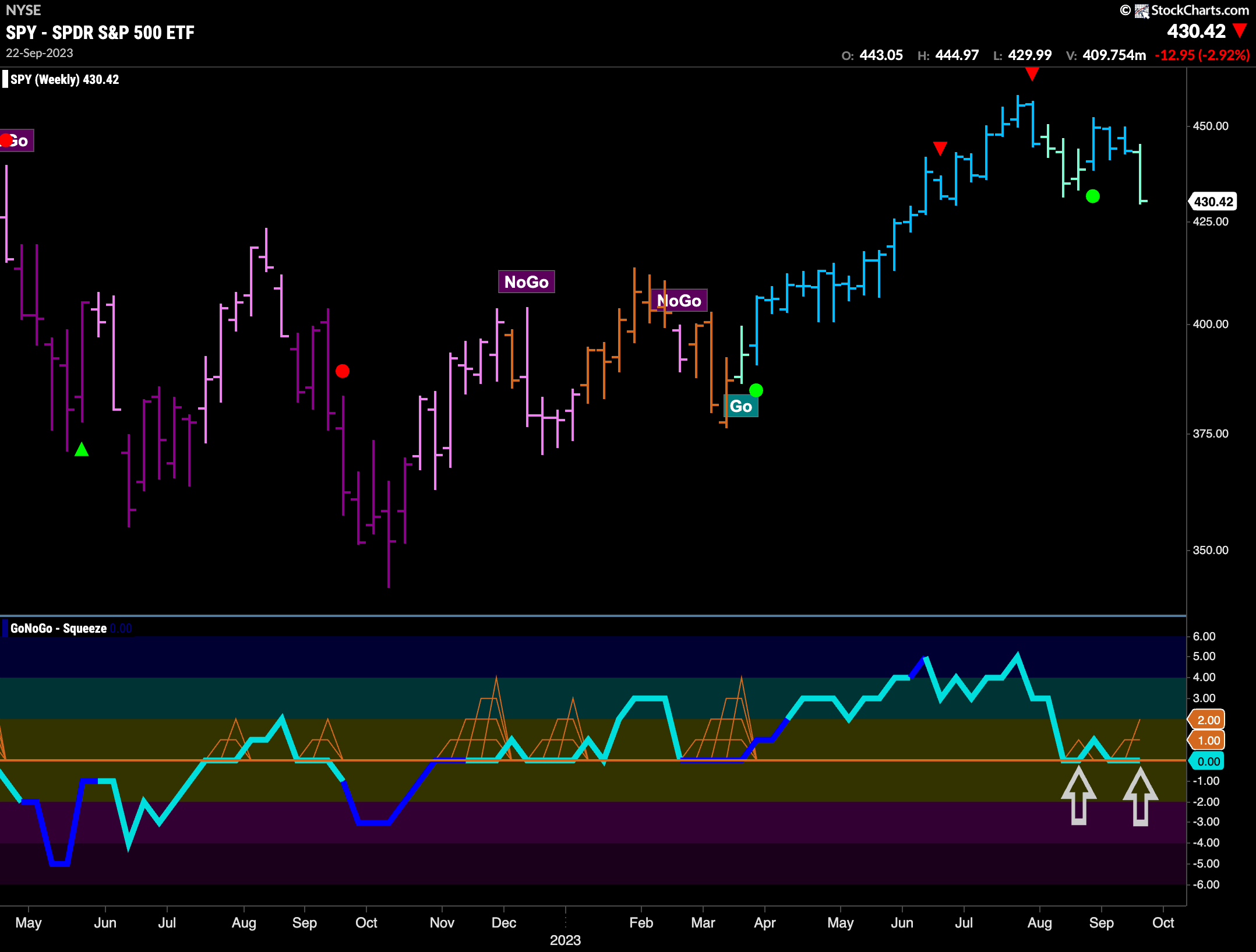Click the red triangle marker near June high
This screenshot has height=952, width=1256.
[x=940, y=148]
